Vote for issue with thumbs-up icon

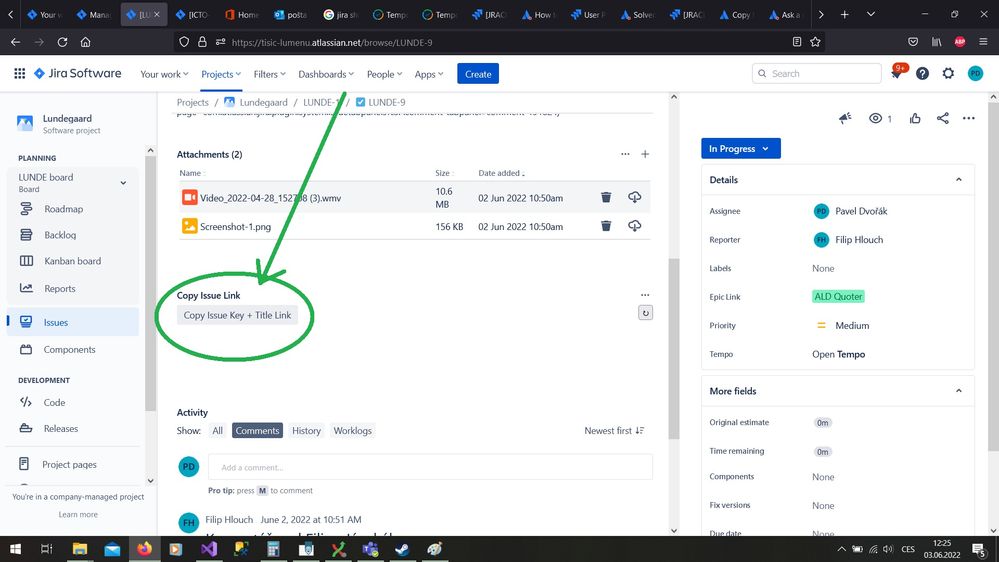(915, 118)
